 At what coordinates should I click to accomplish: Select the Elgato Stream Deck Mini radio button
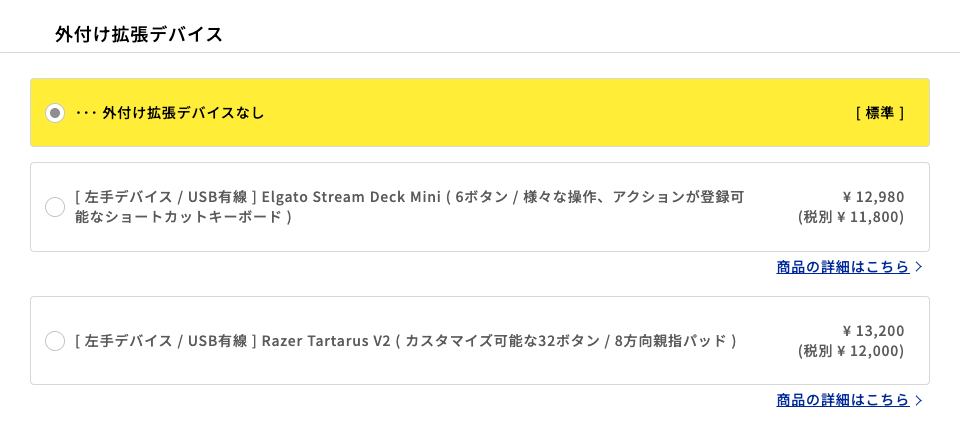(55, 207)
